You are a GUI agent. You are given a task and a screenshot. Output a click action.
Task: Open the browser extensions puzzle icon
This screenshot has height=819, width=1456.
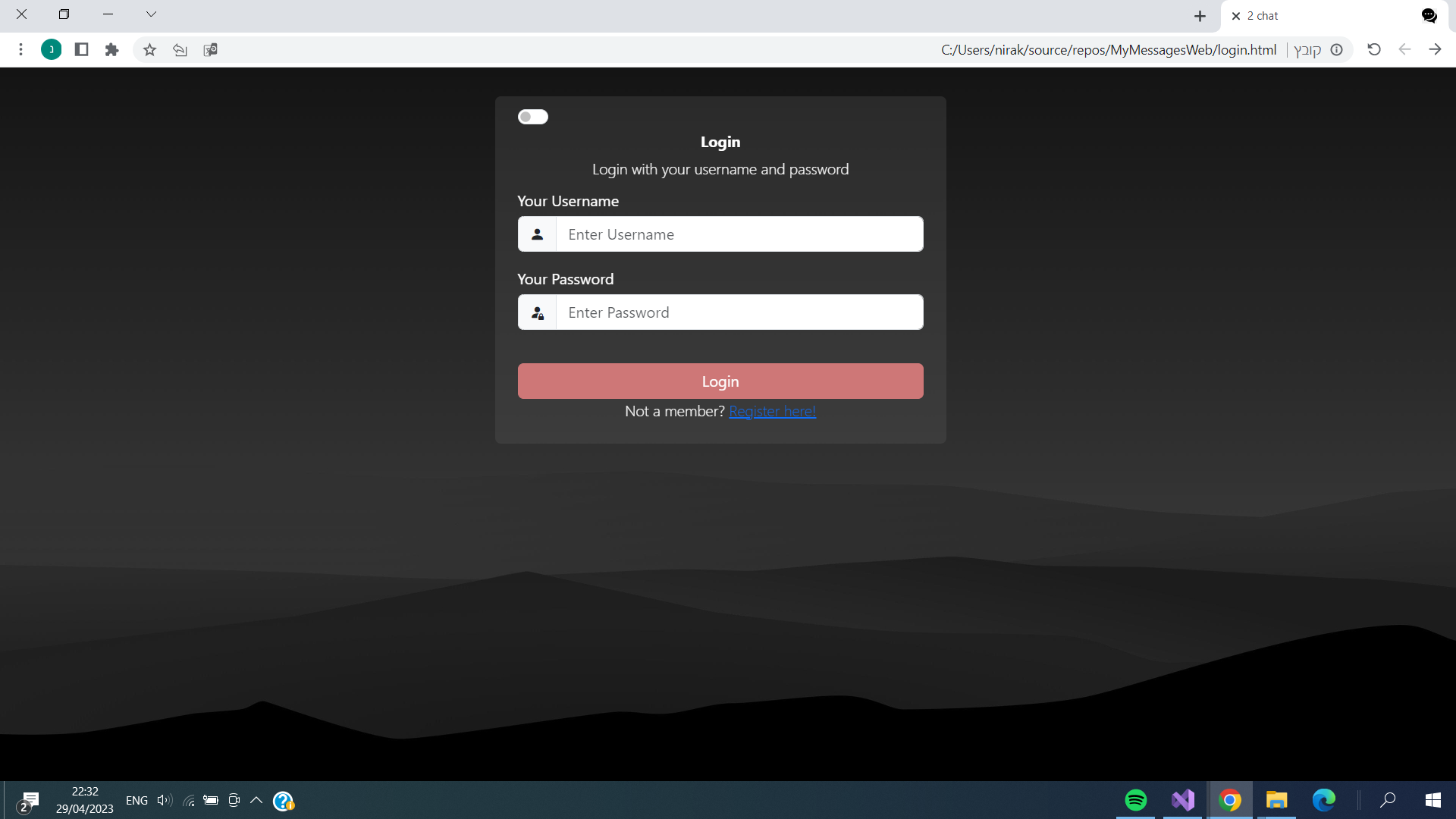click(x=111, y=50)
